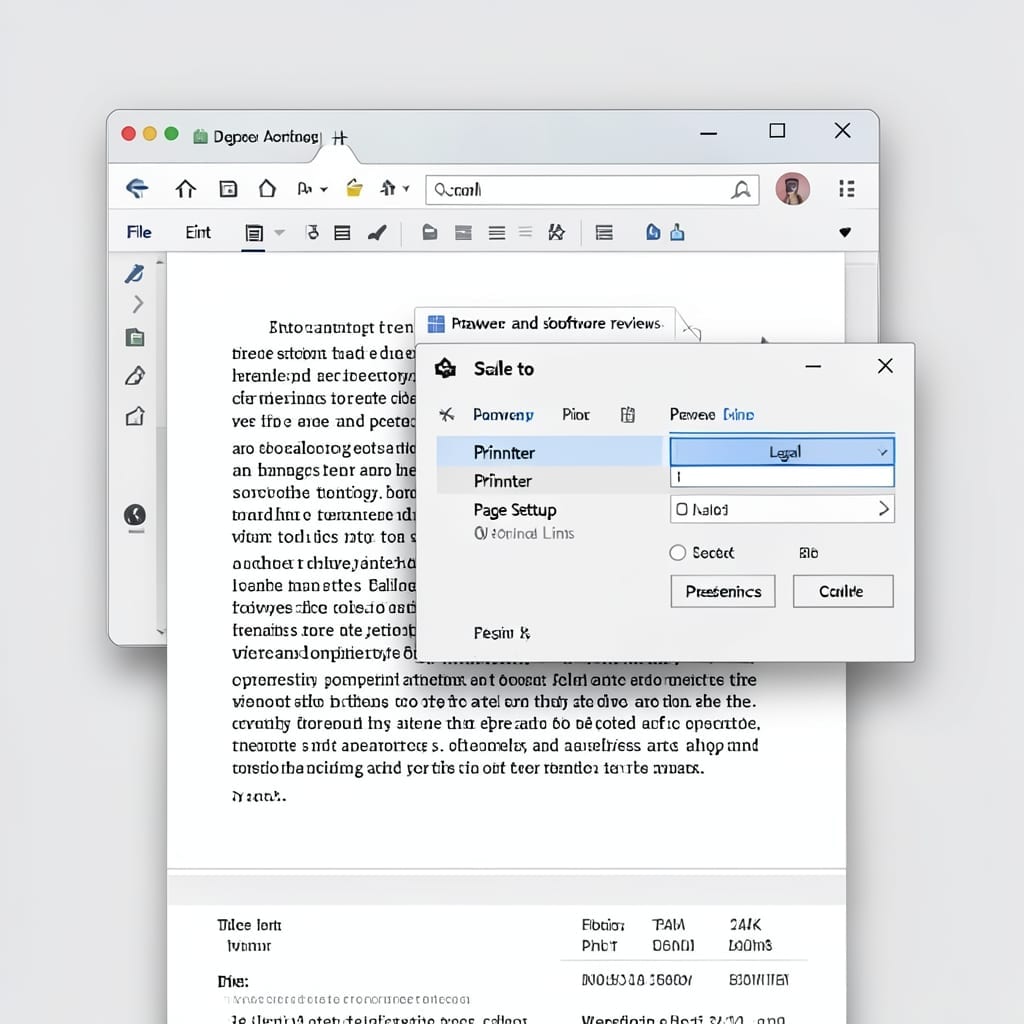Switch to the Ponveny tab
Image resolution: width=1024 pixels, height=1024 pixels.
(x=504, y=415)
